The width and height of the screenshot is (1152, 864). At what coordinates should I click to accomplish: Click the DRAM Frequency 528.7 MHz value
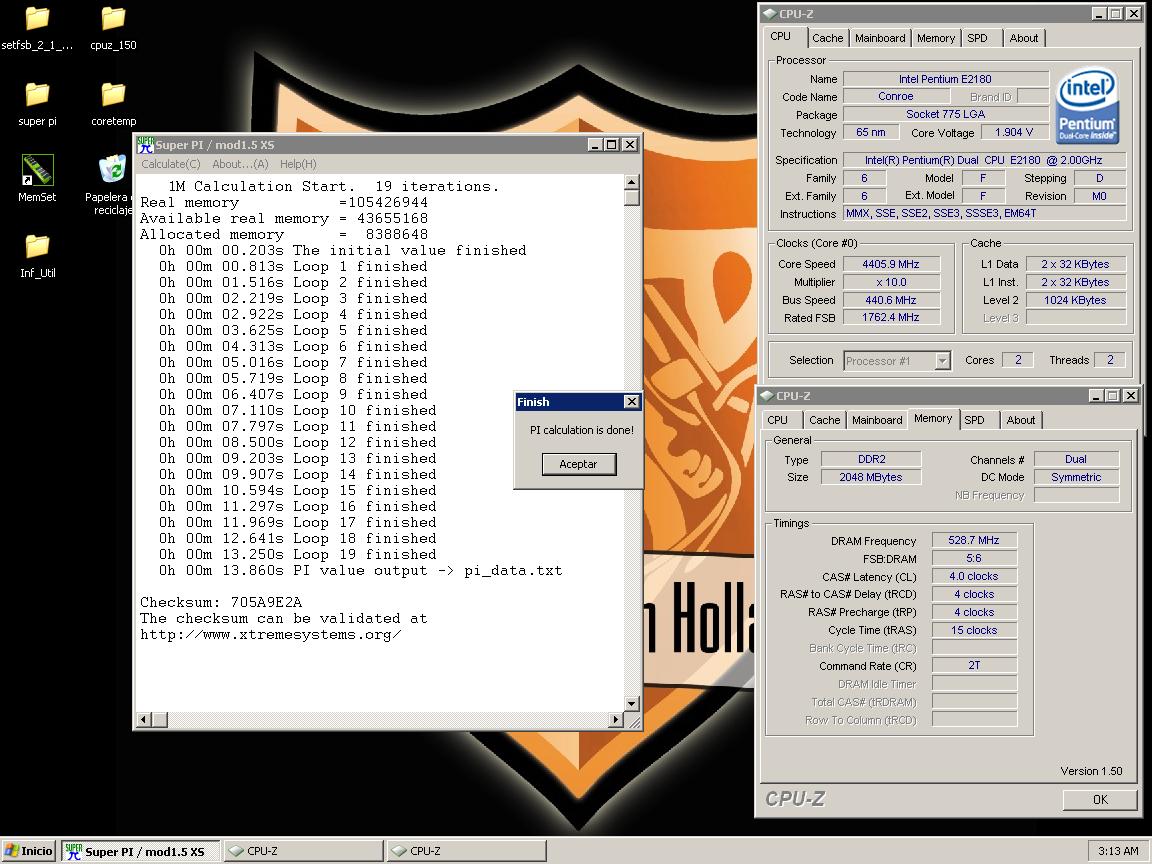click(x=973, y=540)
